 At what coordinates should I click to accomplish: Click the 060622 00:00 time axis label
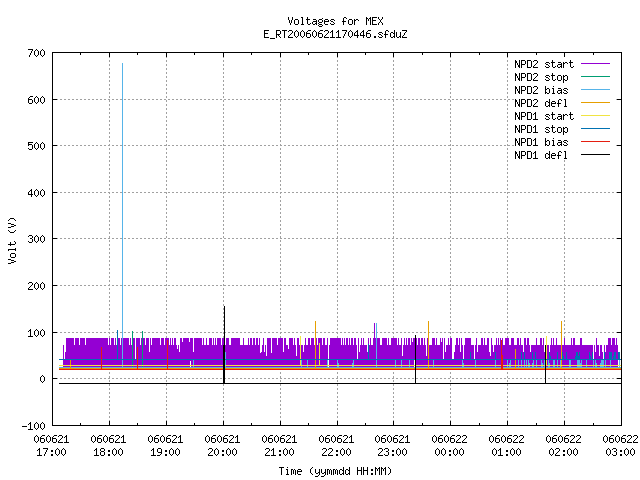tap(449, 446)
